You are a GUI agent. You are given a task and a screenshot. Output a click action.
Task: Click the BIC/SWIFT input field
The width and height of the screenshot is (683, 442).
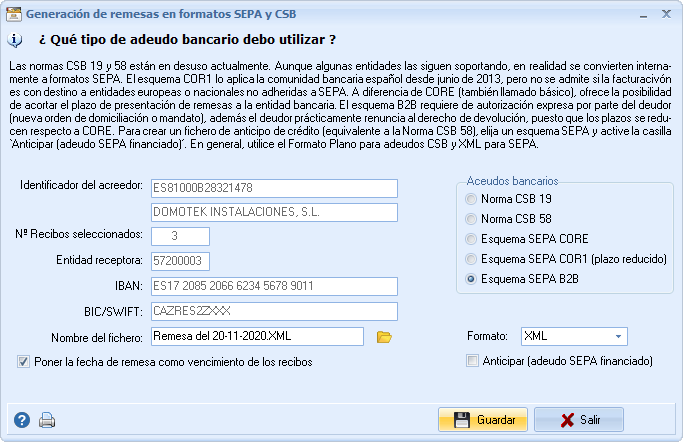pyautogui.click(x=273, y=311)
